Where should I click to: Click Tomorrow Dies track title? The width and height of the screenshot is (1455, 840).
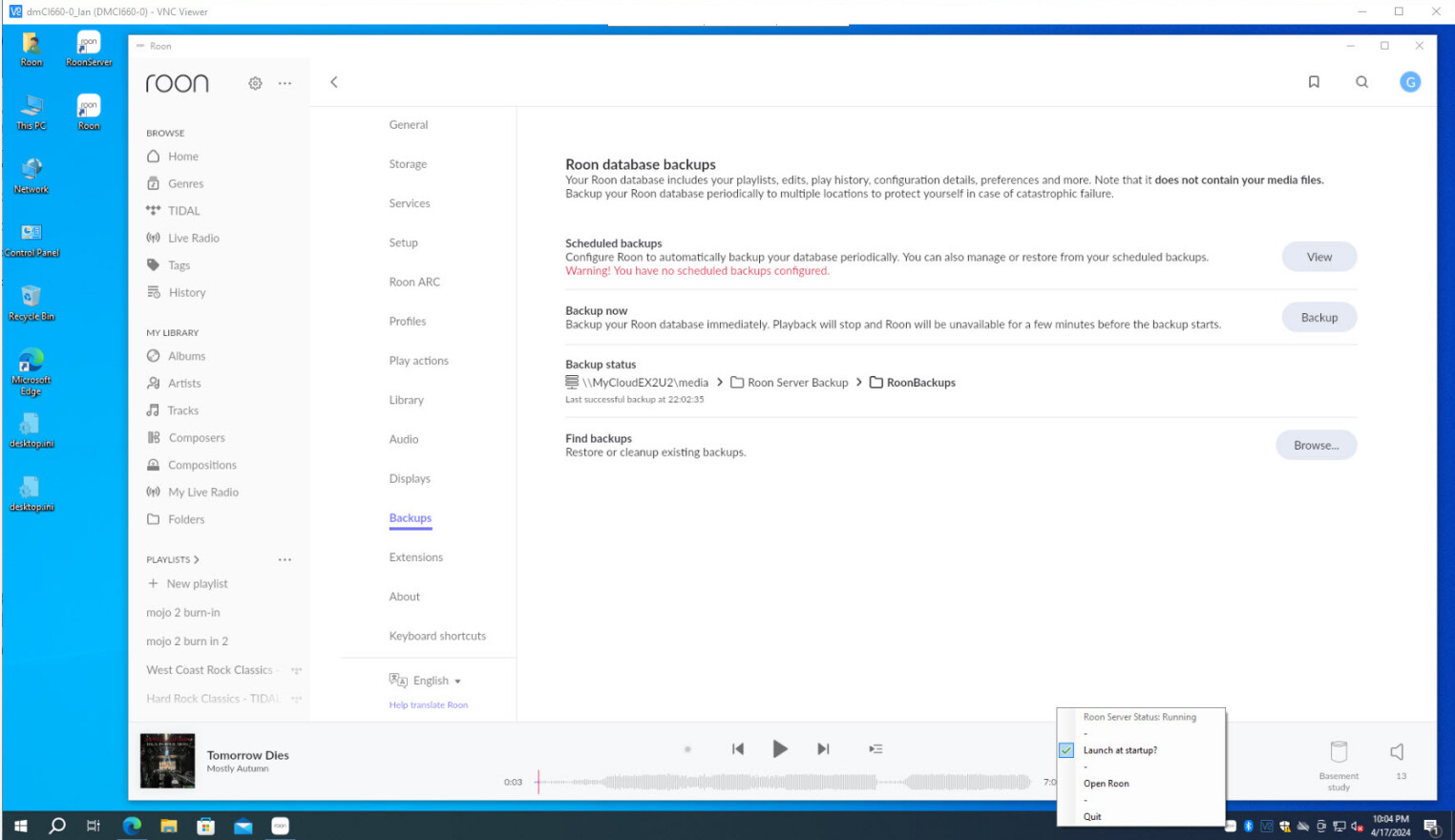[x=248, y=755]
